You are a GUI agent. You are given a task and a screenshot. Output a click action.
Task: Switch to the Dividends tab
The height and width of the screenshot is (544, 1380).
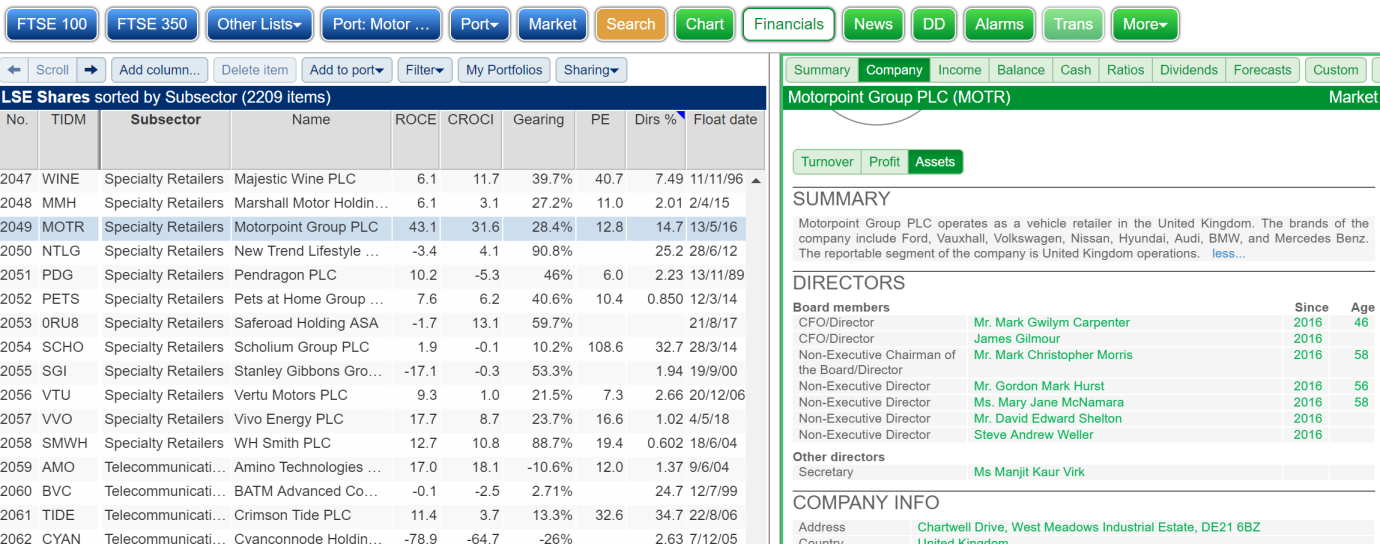tap(1188, 70)
